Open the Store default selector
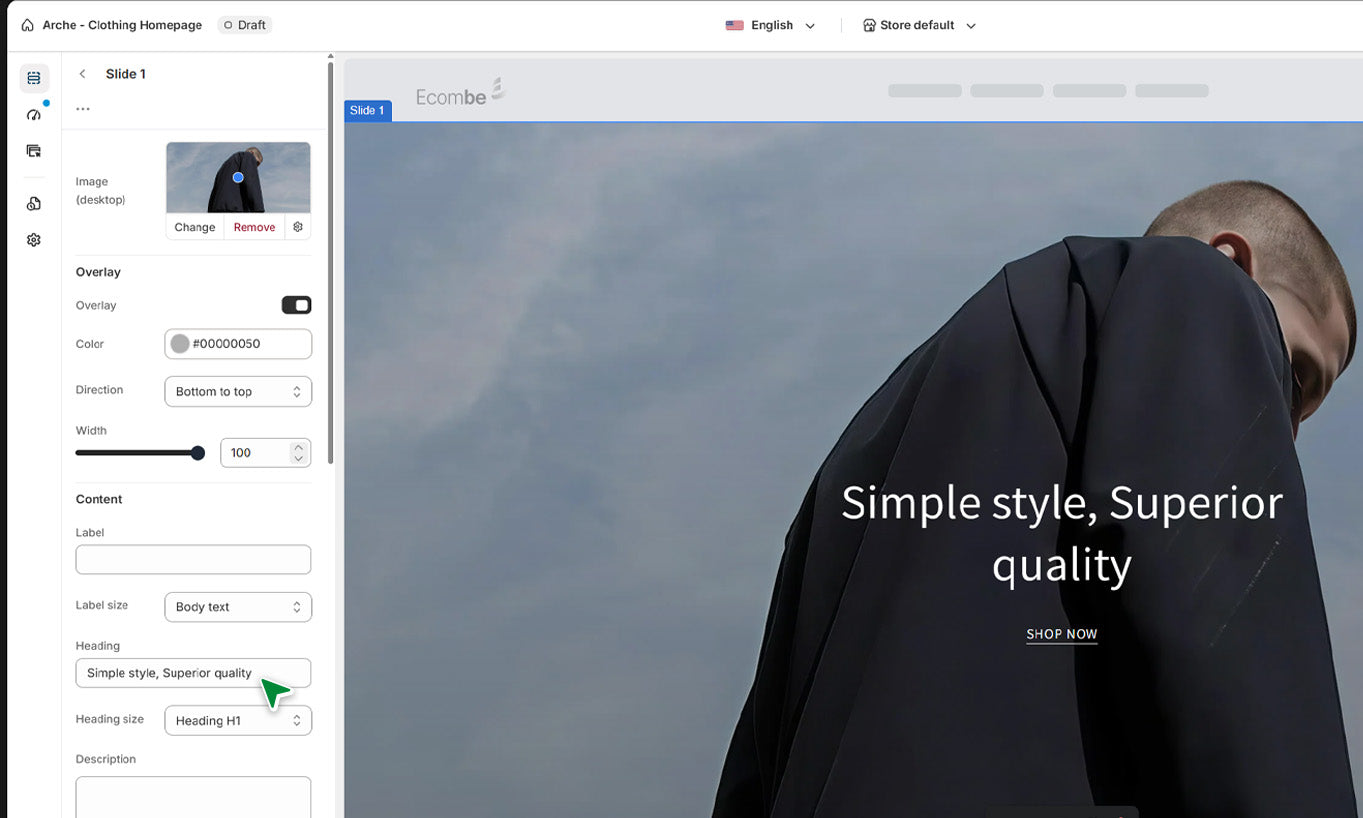Image resolution: width=1363 pixels, height=818 pixels. pos(918,25)
